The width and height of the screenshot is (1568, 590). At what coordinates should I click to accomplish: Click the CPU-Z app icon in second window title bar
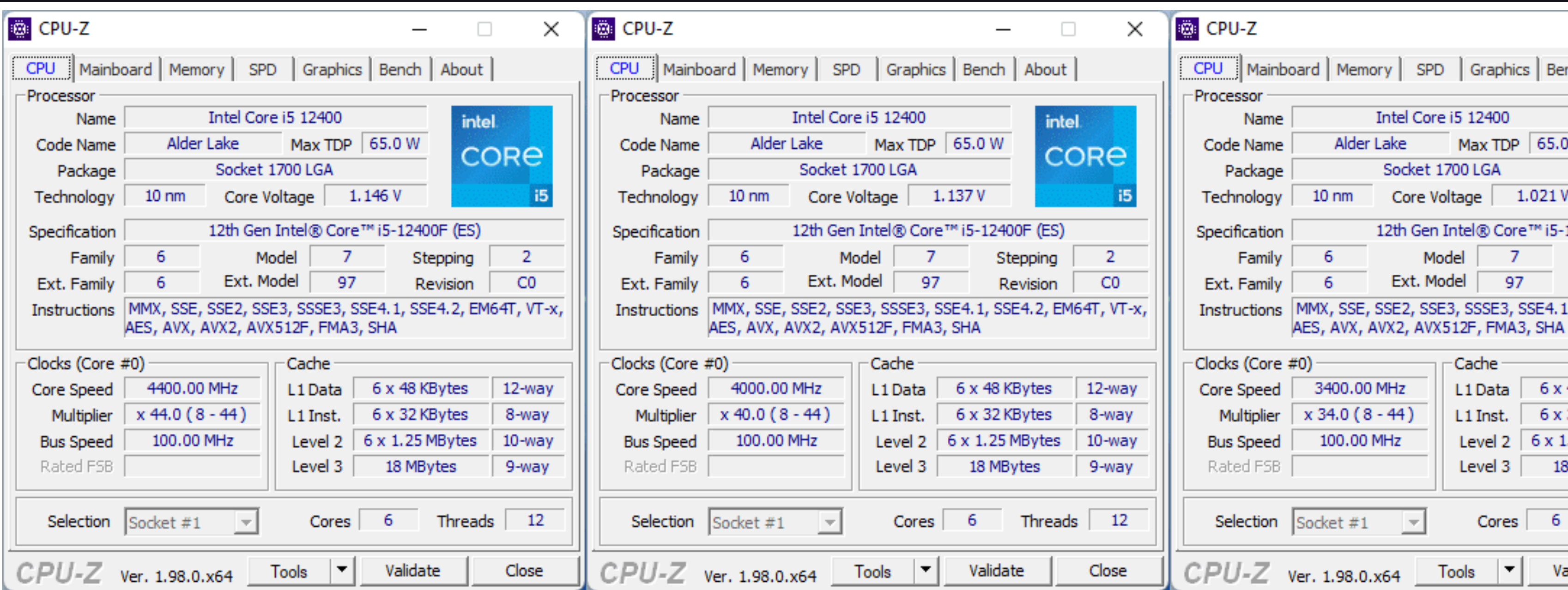[x=603, y=29]
